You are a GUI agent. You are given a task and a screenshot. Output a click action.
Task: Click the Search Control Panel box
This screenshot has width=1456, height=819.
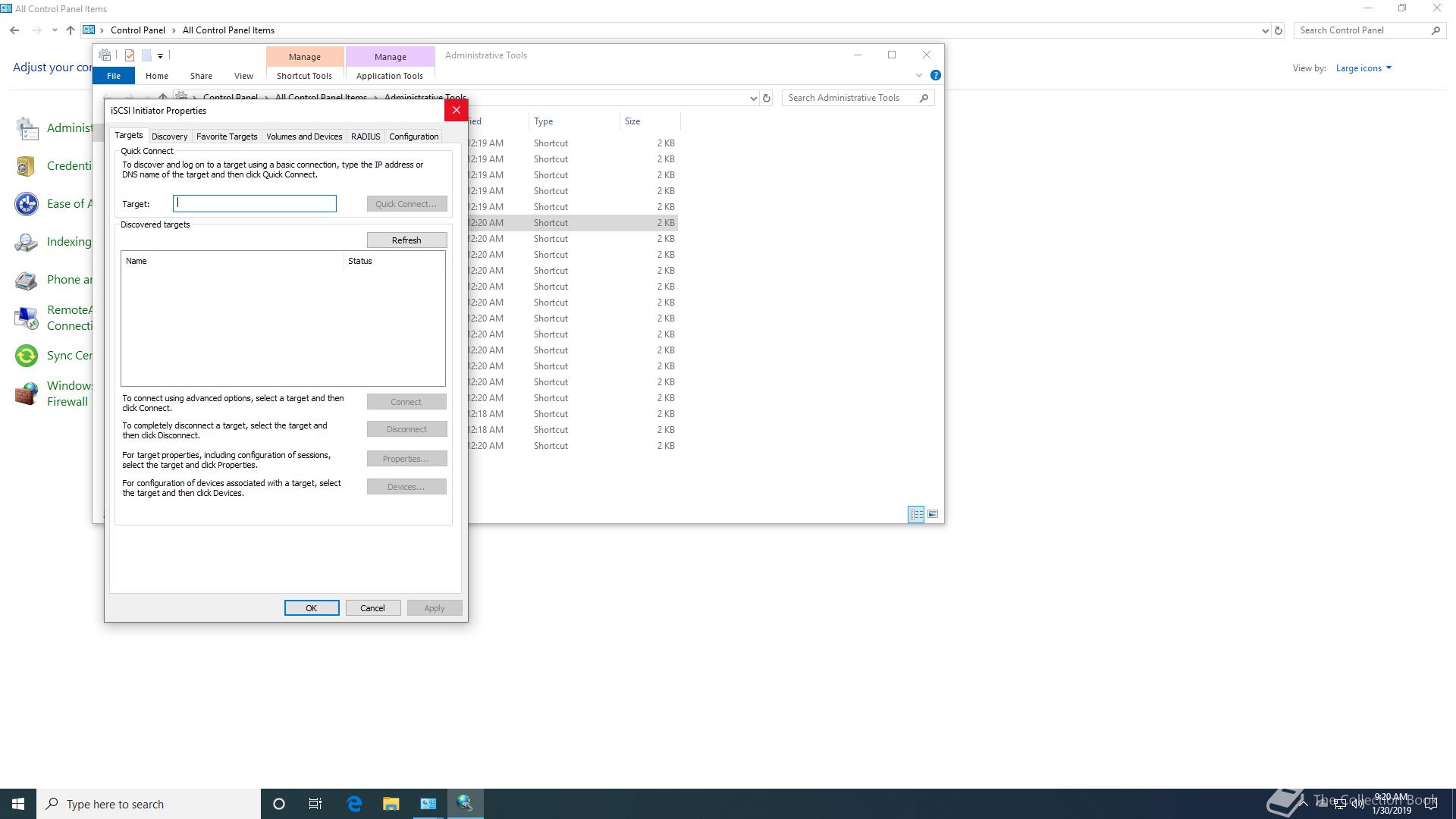(1369, 30)
